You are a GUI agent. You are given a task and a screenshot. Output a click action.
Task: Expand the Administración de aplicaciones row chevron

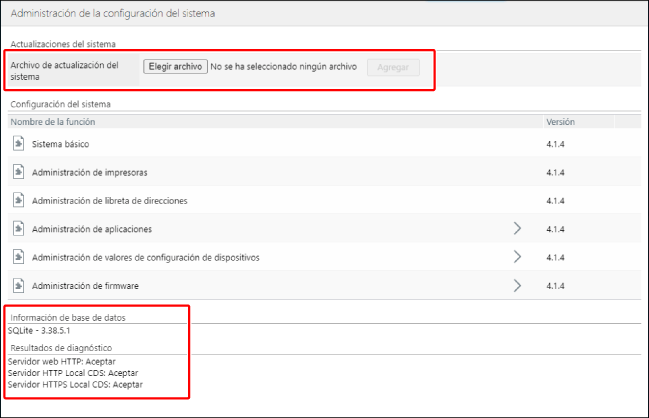click(517, 228)
